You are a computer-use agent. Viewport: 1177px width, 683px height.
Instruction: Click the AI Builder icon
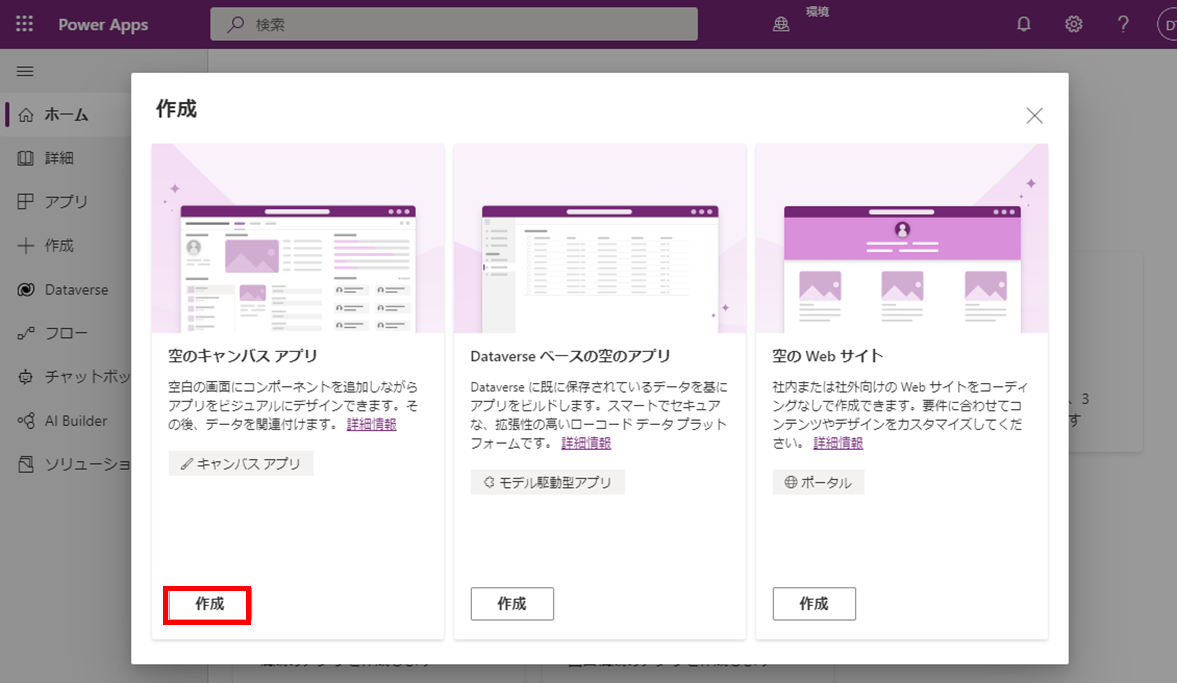[x=26, y=421]
